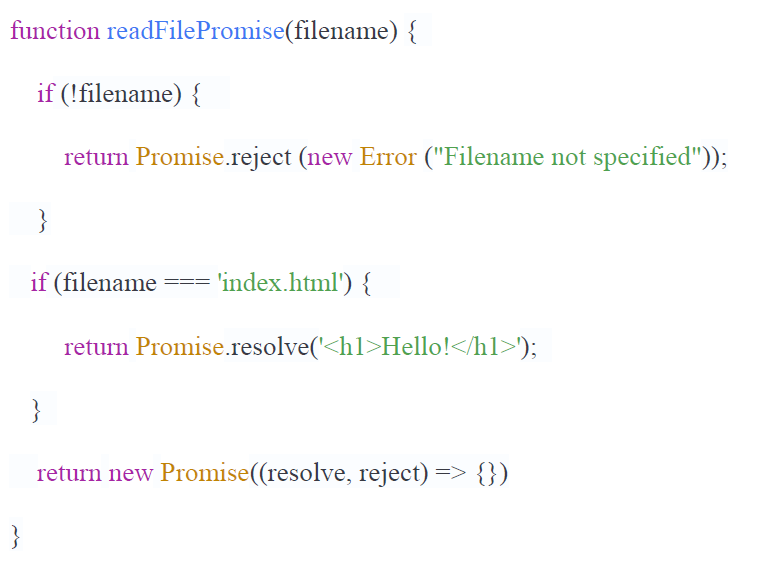Click the purple 'function' keyword
This screenshot has height=567, width=775.
click(55, 31)
